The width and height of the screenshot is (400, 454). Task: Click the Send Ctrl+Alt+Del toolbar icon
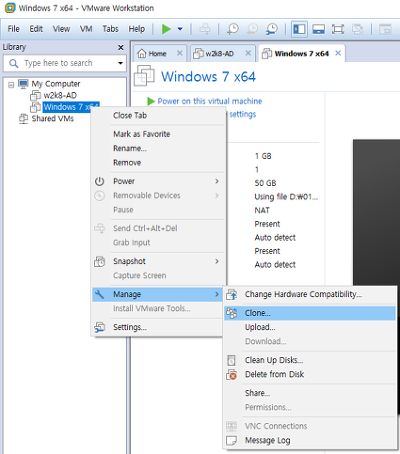click(205, 29)
